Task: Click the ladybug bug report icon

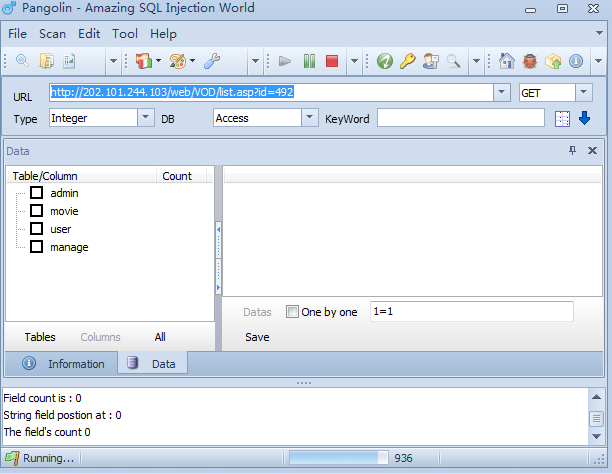Action: point(530,61)
